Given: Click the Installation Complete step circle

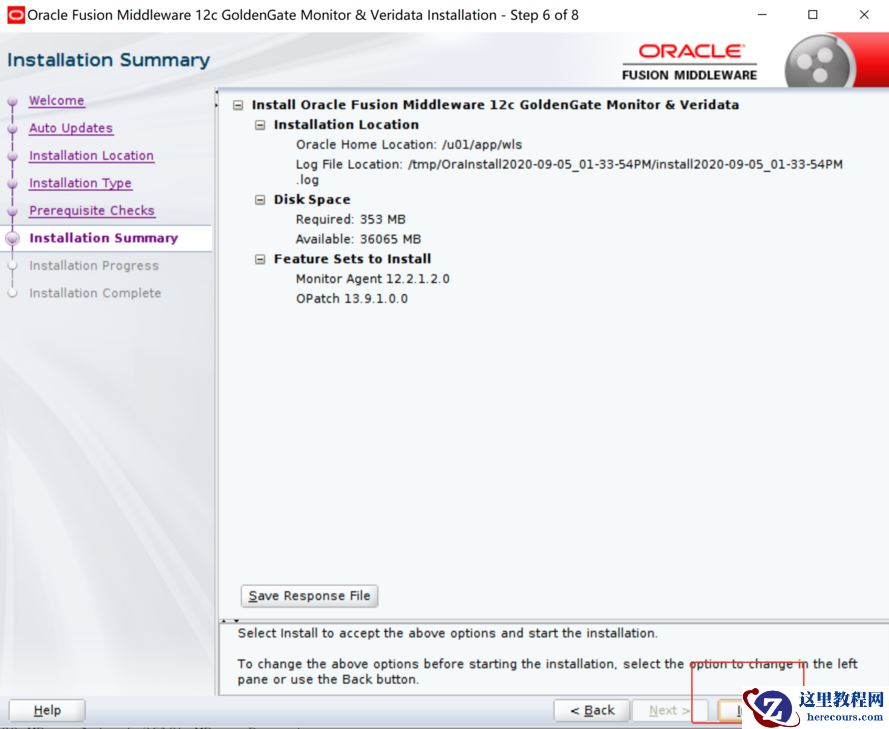Looking at the screenshot, I should click(x=12, y=293).
